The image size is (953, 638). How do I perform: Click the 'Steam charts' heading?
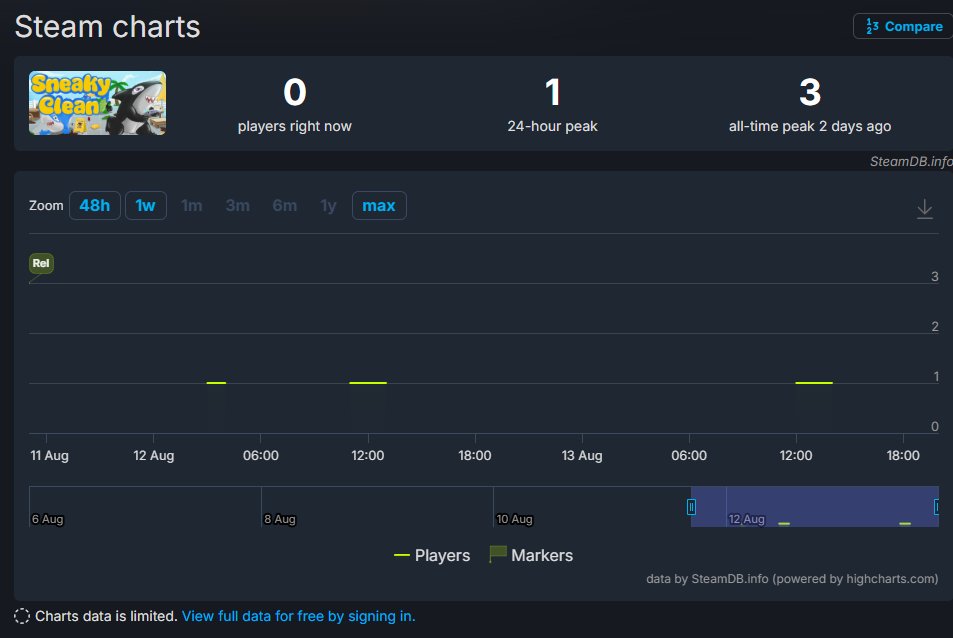pyautogui.click(x=108, y=27)
